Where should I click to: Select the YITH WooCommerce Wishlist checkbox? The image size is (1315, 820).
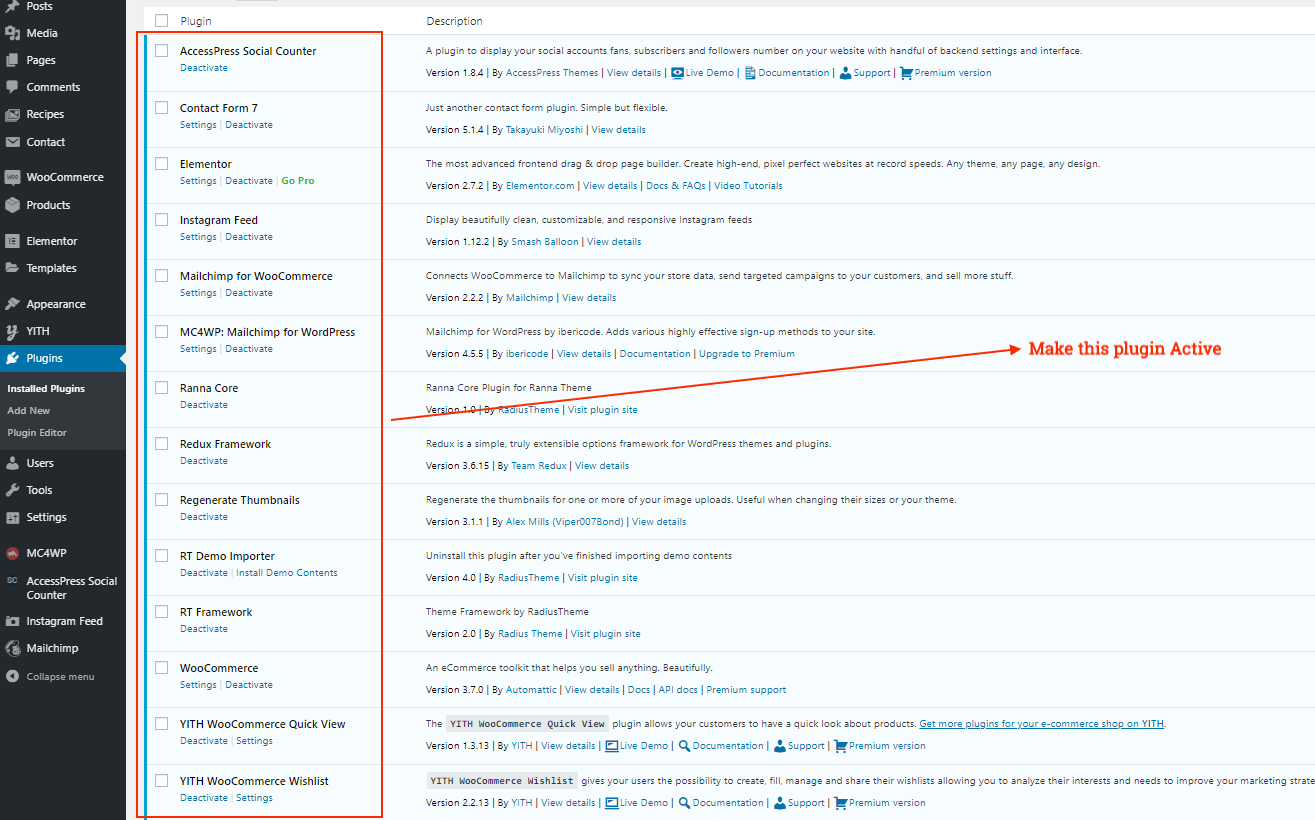click(x=162, y=780)
